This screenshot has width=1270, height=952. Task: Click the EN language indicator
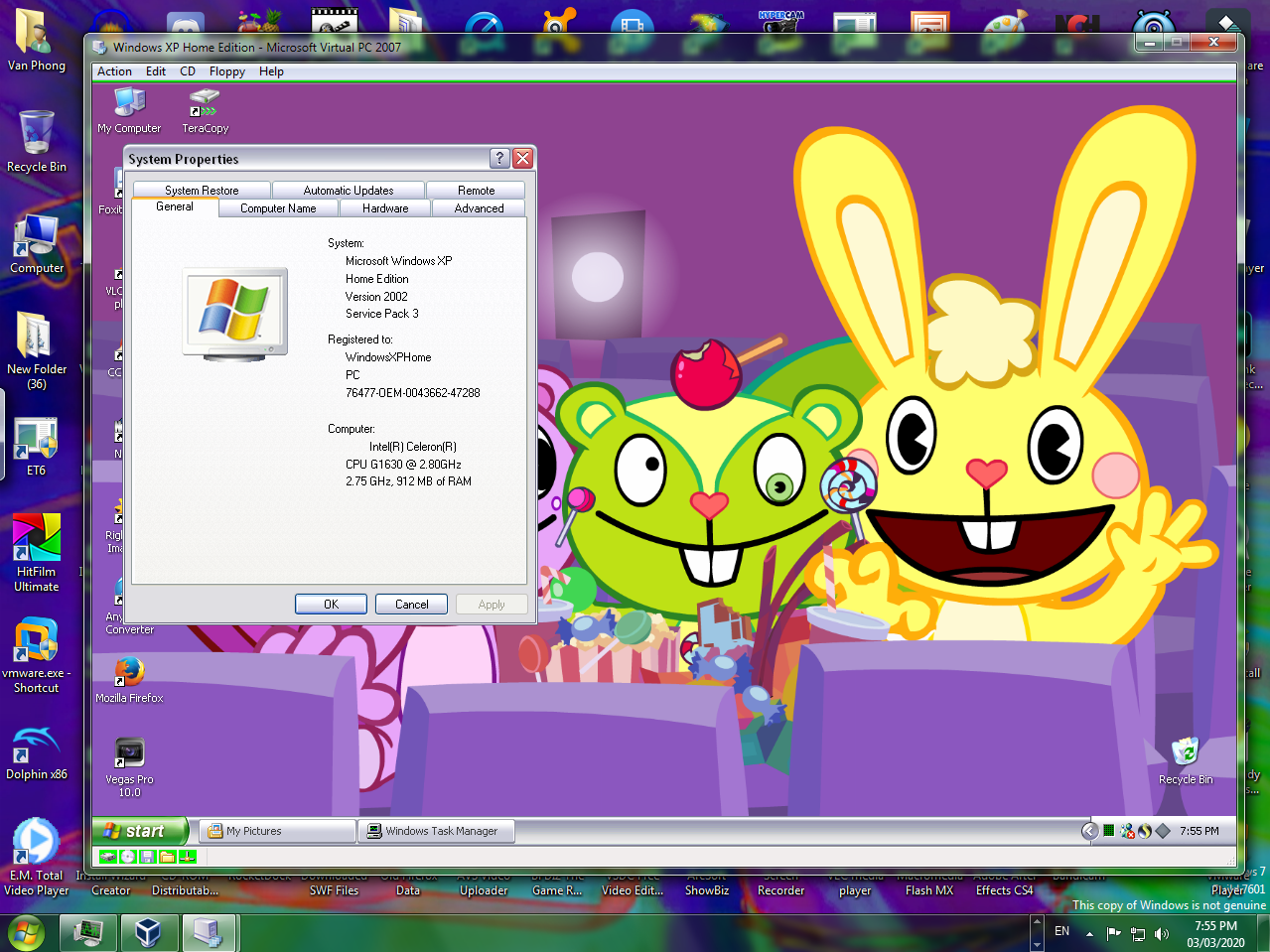(1062, 931)
